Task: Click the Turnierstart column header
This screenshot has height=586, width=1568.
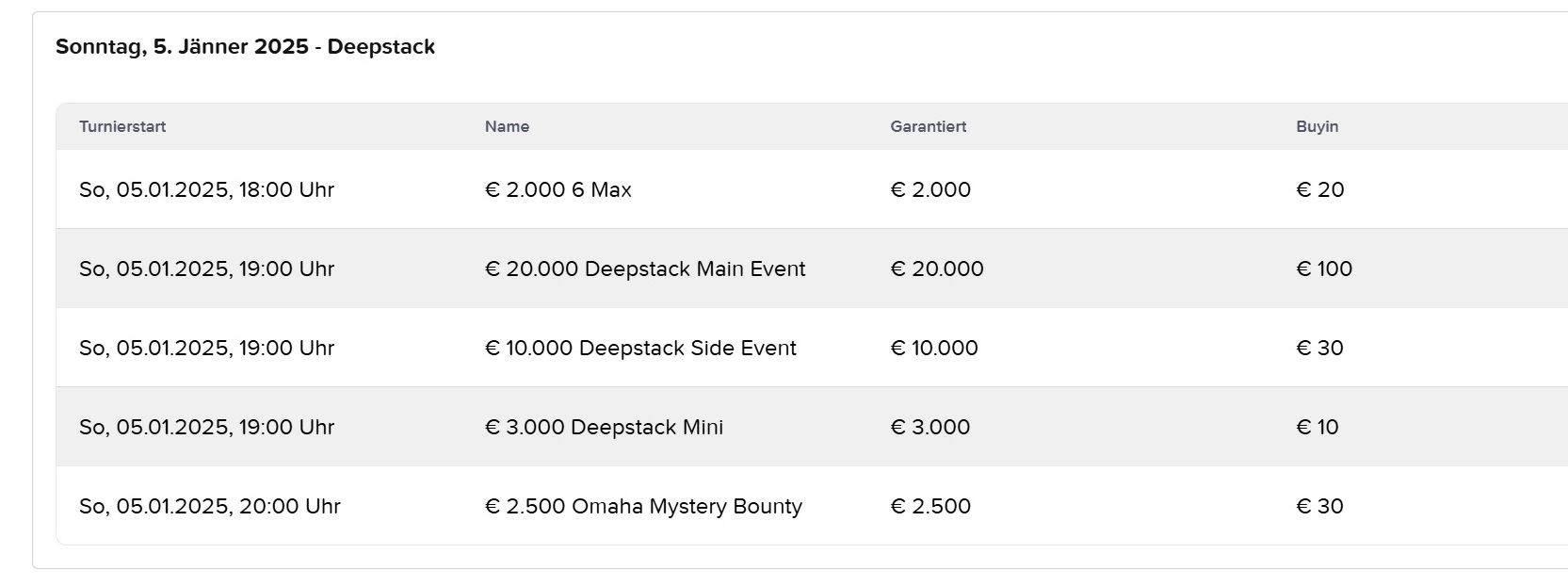Action: [x=122, y=126]
